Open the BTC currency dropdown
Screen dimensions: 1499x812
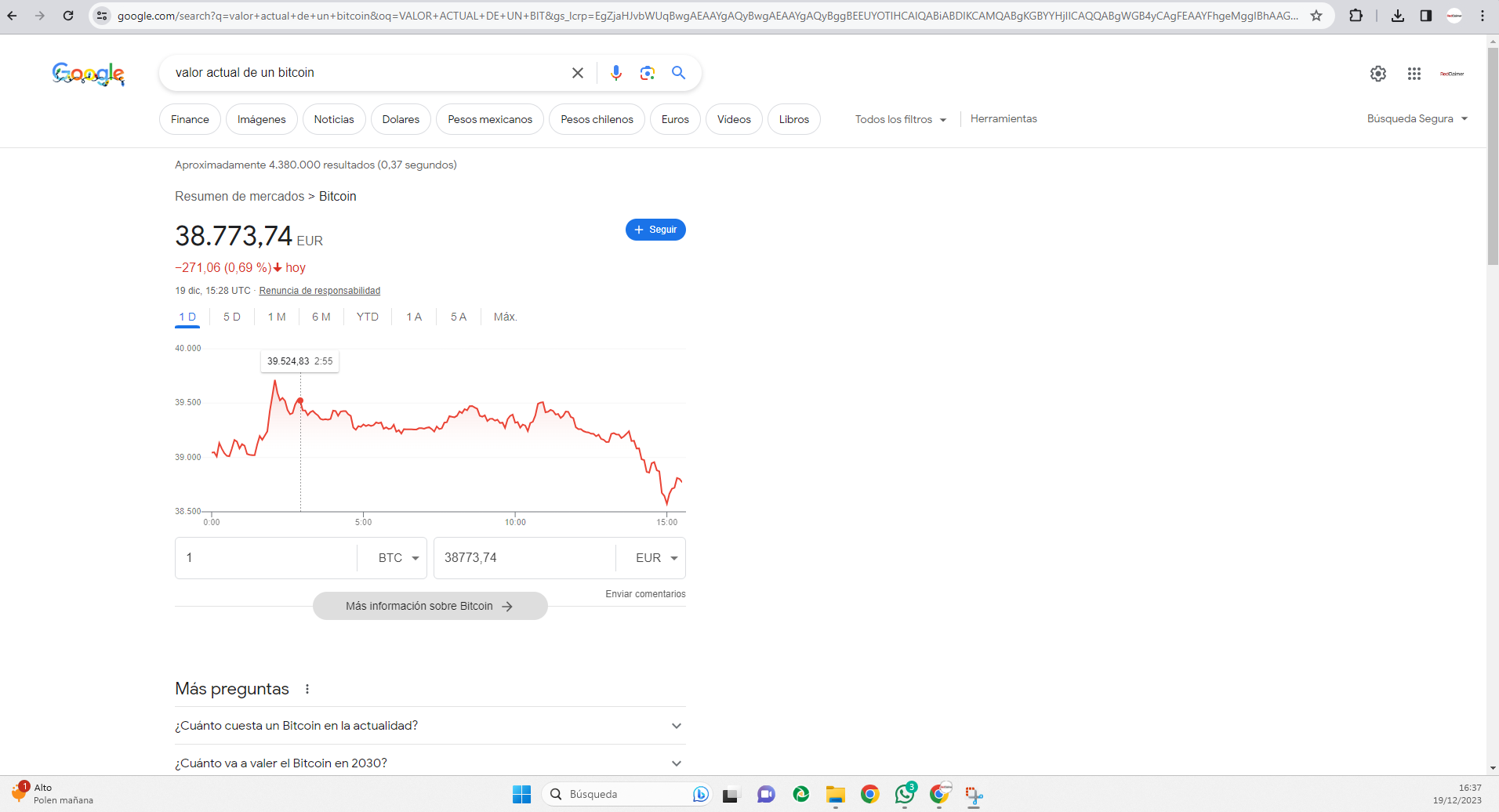[x=398, y=558]
